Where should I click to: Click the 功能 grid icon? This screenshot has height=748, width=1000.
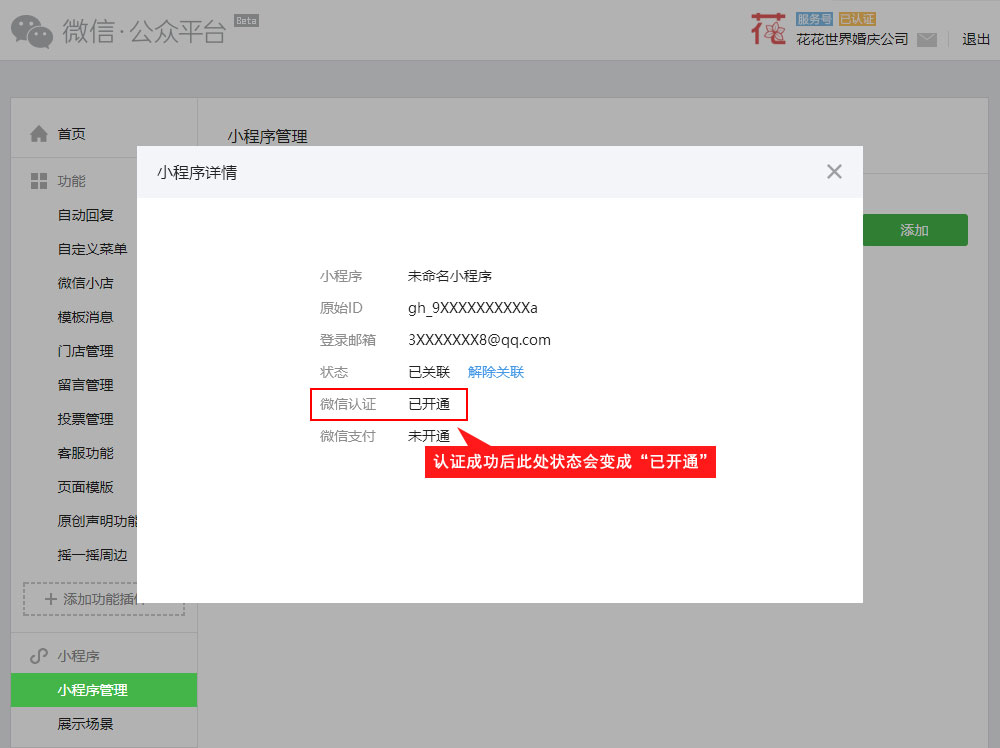(39, 181)
